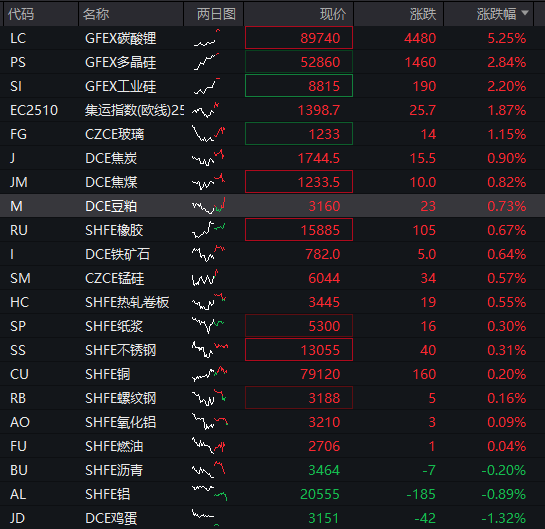The height and width of the screenshot is (529, 545).
Task: Select the EC2510 contract code
Action: pos(34,110)
